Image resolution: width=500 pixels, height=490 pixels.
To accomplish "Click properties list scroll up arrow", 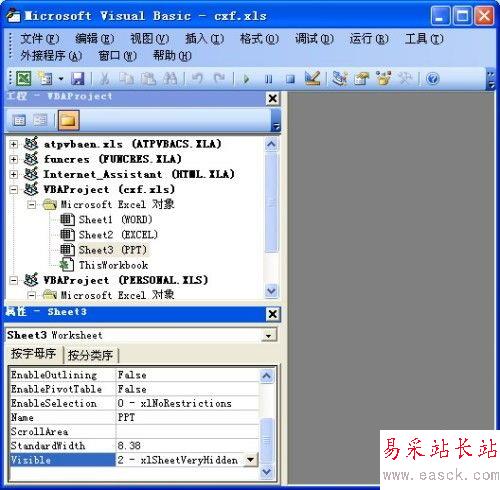I will point(266,376).
